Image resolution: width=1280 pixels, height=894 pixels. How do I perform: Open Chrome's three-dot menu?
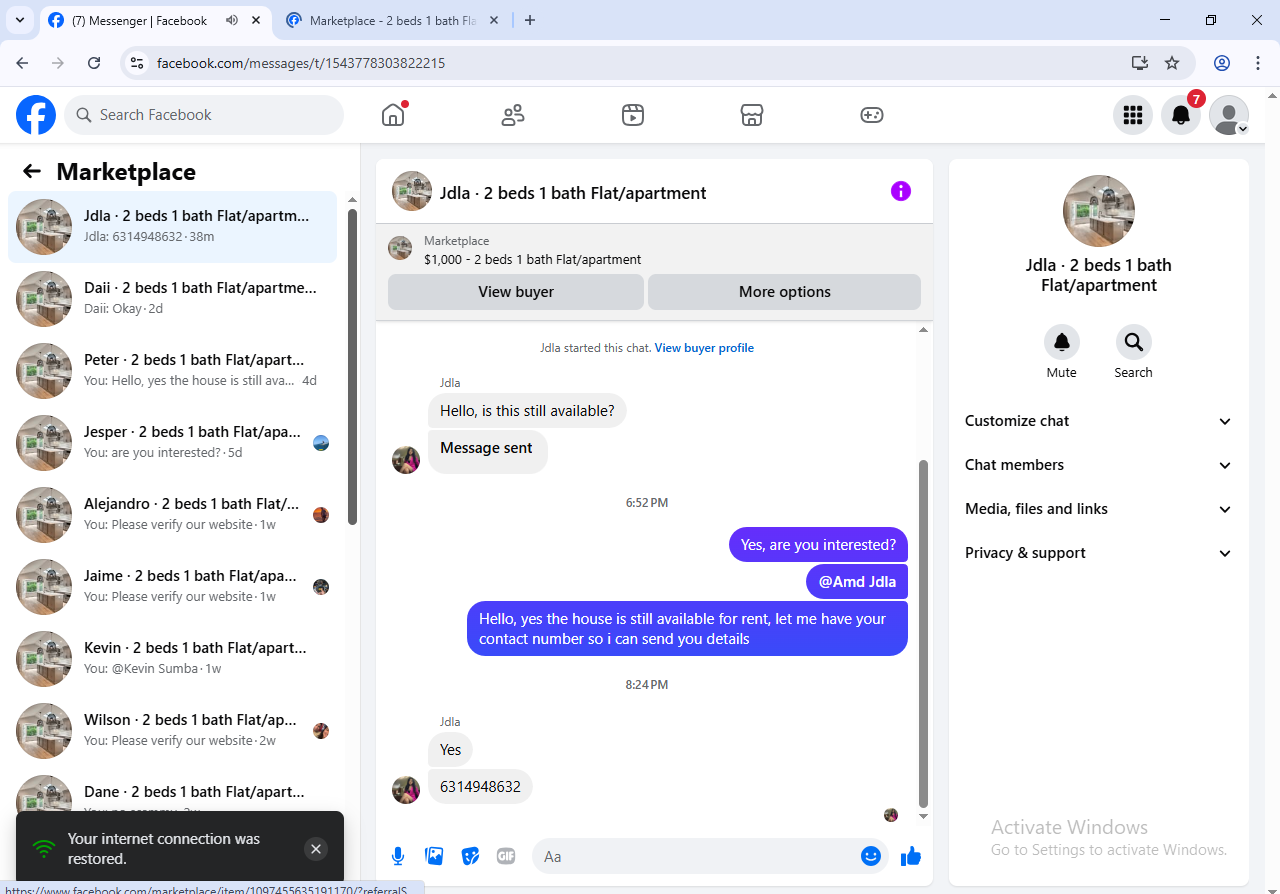coord(1258,63)
